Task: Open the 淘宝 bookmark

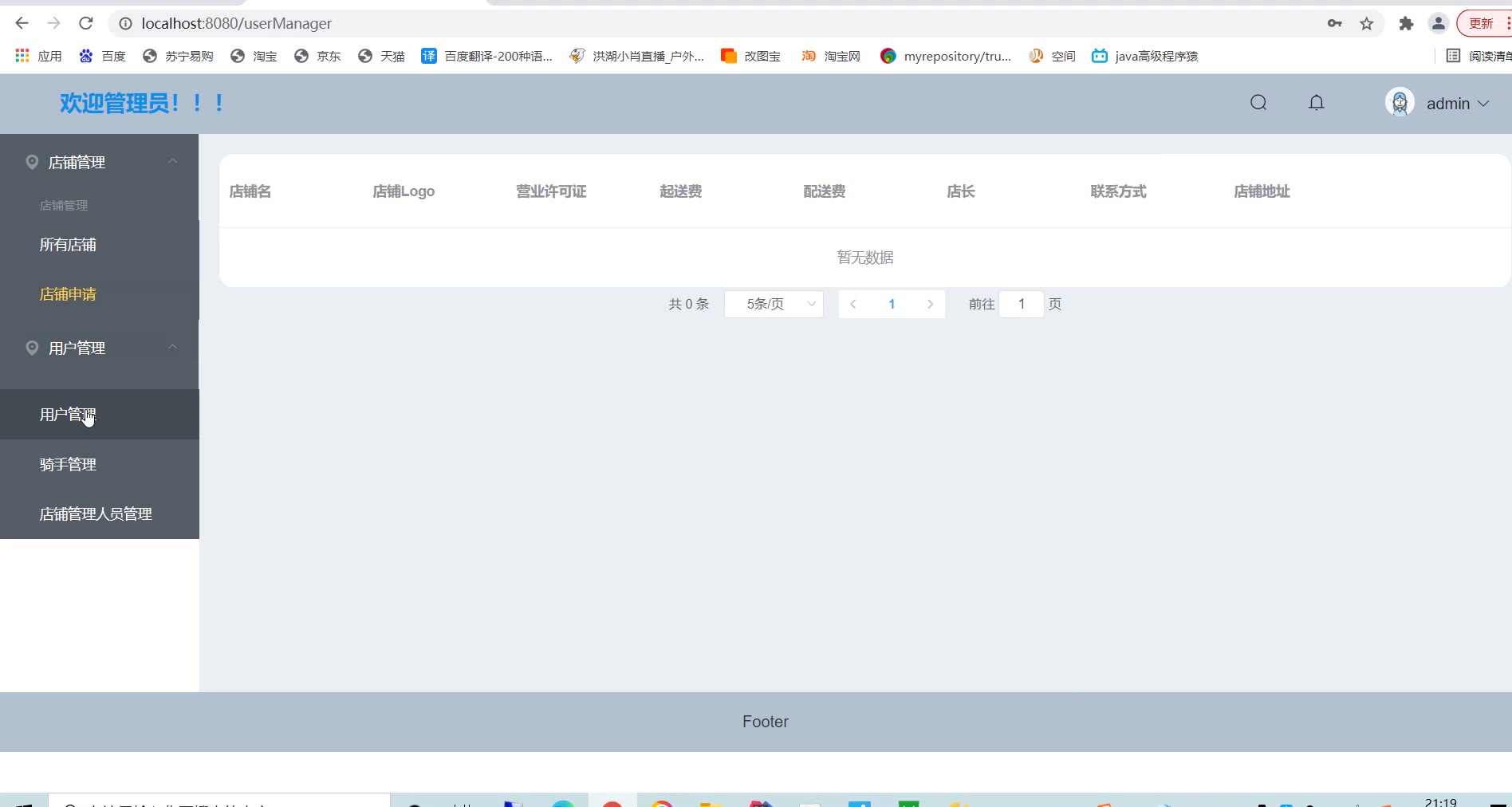Action: click(254, 56)
